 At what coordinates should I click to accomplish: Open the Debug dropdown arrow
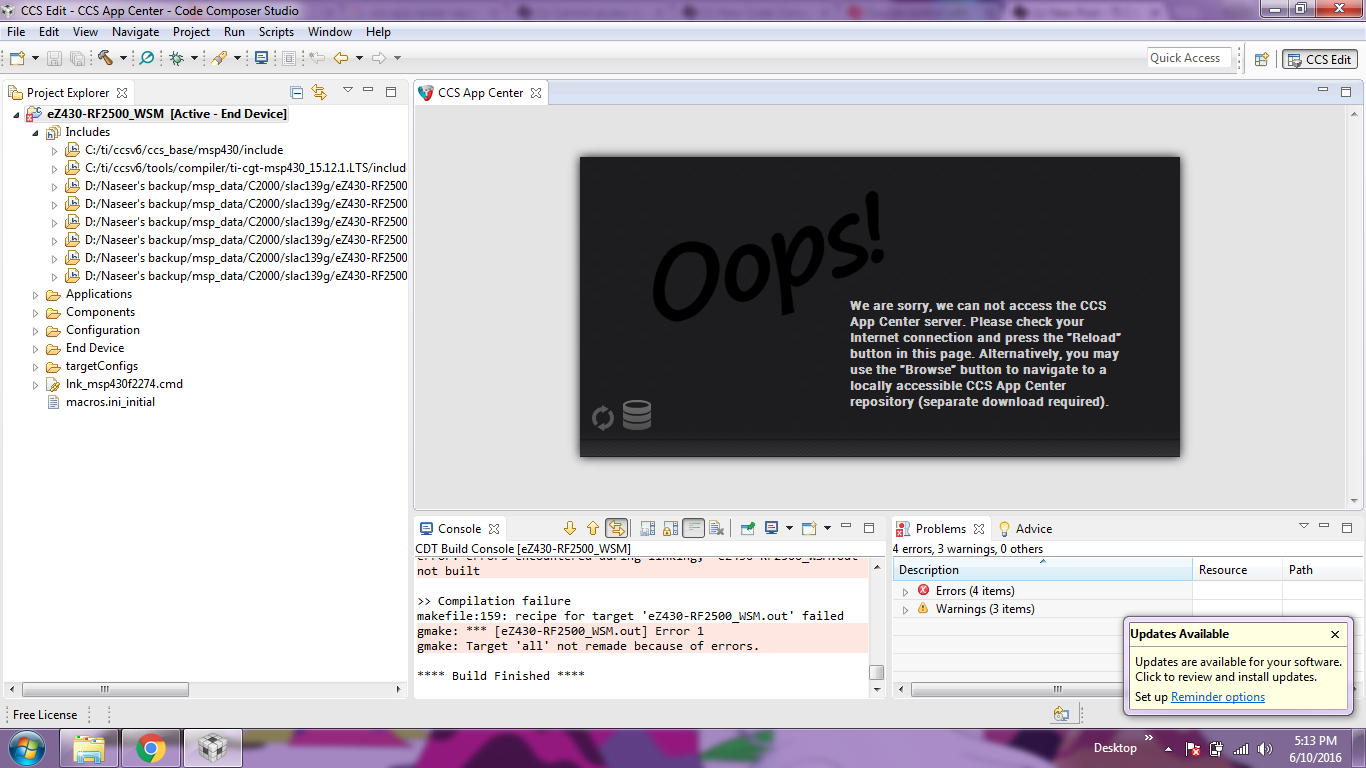pyautogui.click(x=195, y=58)
